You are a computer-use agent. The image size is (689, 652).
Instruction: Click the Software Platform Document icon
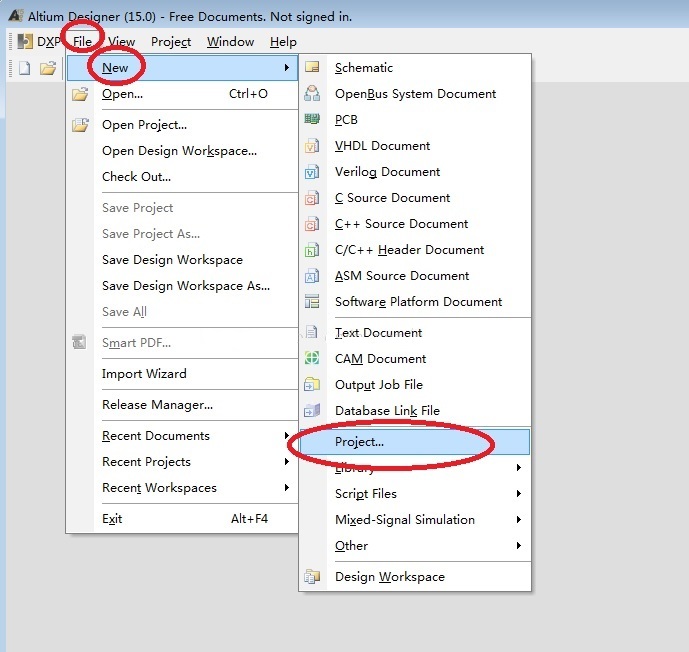tap(312, 301)
